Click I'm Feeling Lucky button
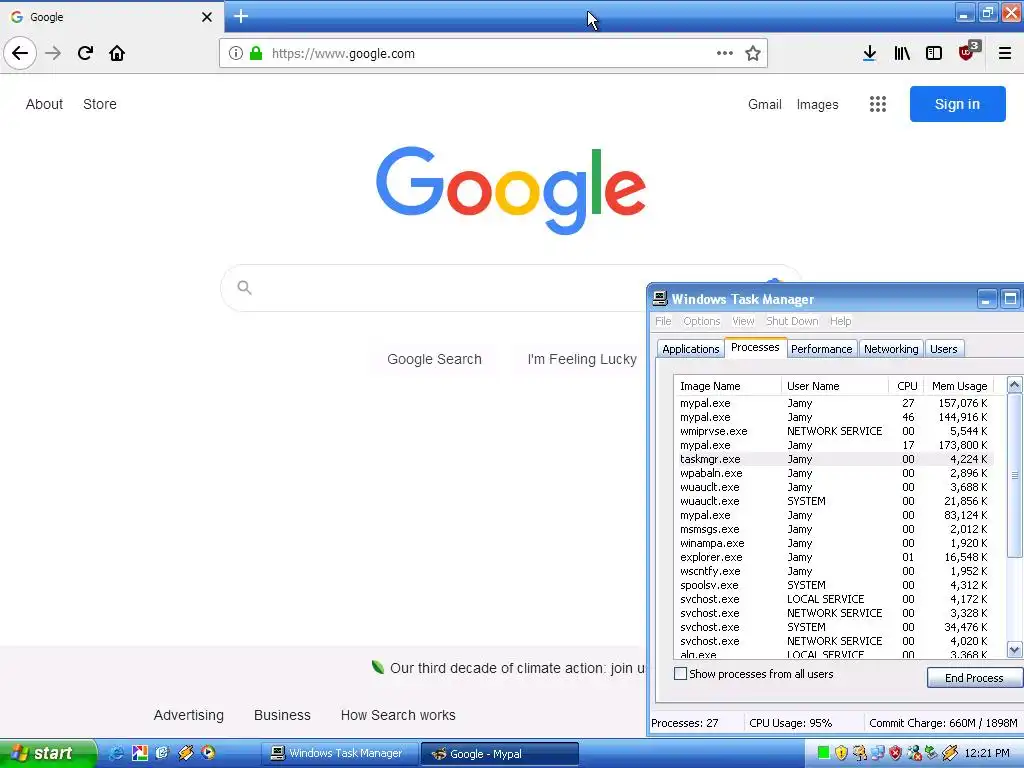Viewport: 1024px width, 768px height. (582, 359)
